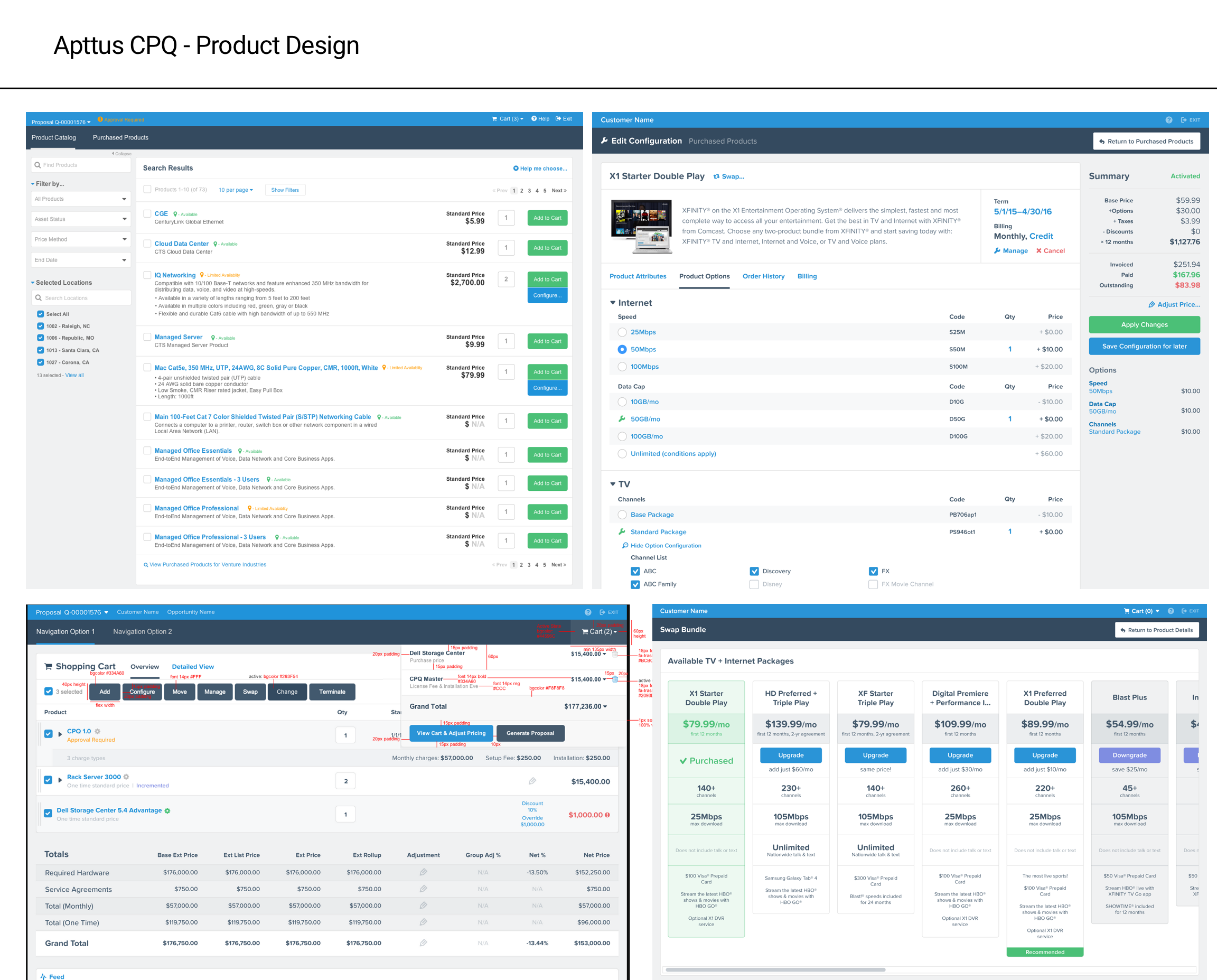This screenshot has height=980, width=1217.
Task: Open the Price Method dropdown
Action: point(81,240)
